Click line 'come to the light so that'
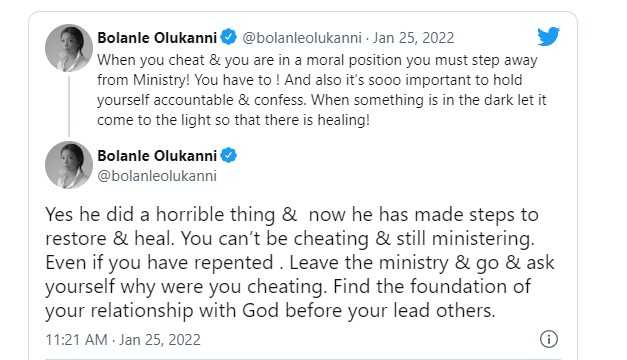This screenshot has width=627, height=360. 234,120
